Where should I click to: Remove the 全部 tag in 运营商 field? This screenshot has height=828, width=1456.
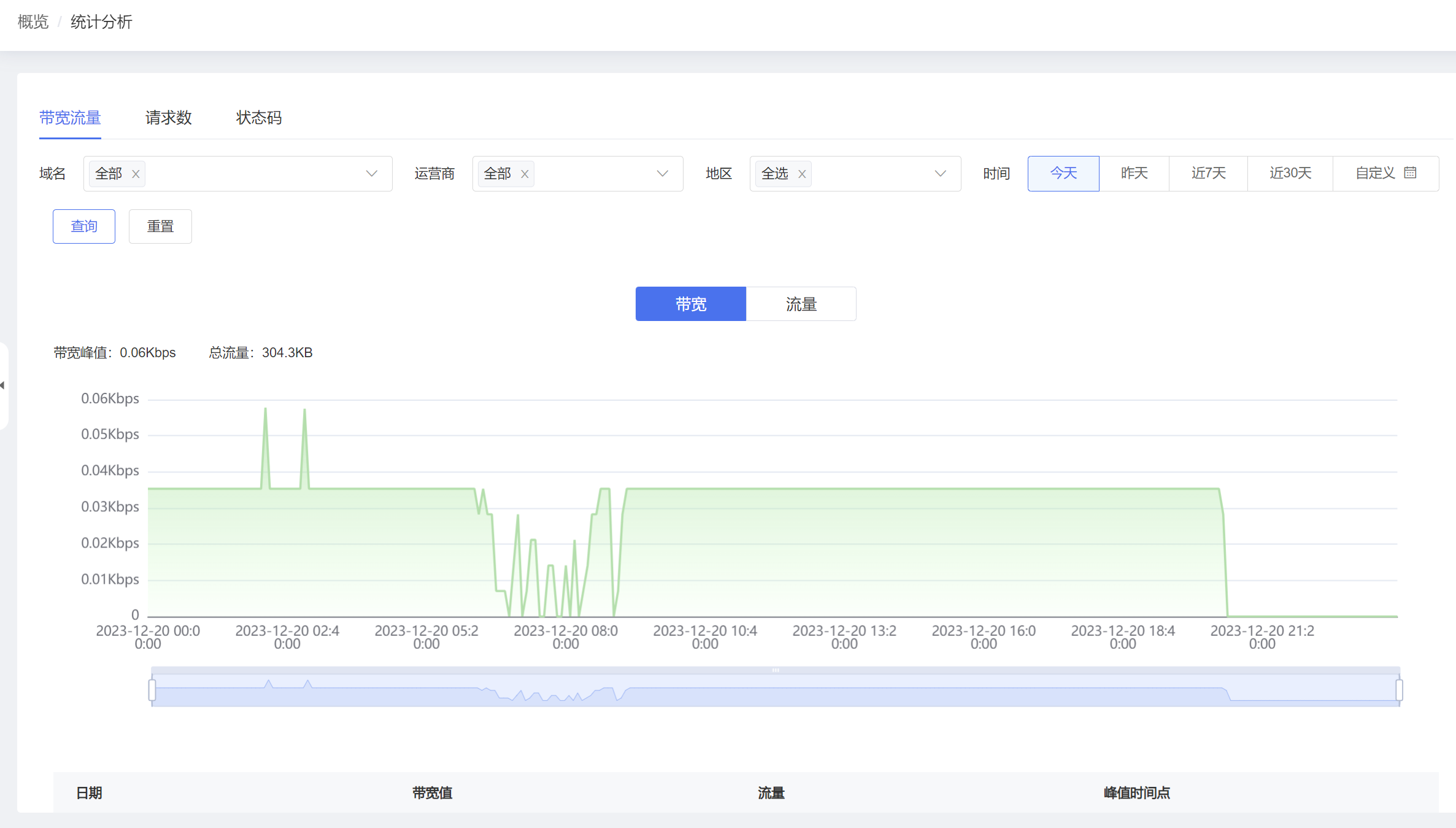pos(525,174)
